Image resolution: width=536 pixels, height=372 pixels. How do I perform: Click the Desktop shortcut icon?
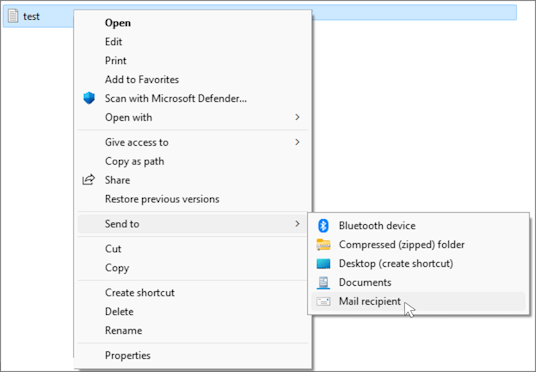pyautogui.click(x=323, y=264)
